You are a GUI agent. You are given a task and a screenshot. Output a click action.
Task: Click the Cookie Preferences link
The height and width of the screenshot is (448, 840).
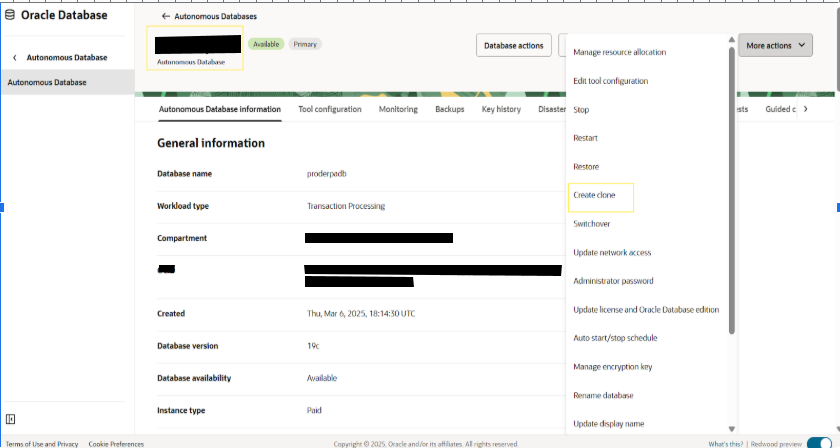[116, 444]
